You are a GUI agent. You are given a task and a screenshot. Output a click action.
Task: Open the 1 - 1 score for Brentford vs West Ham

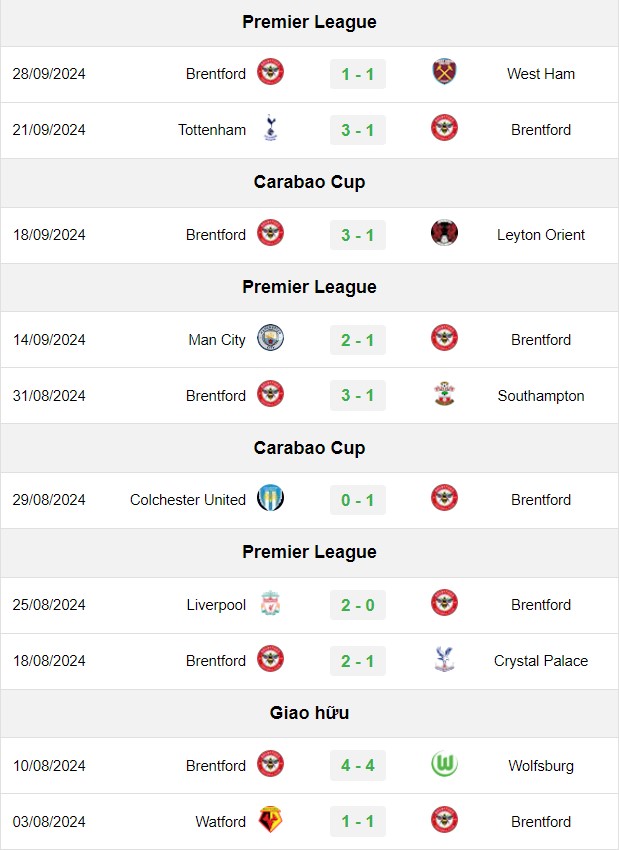click(x=358, y=74)
